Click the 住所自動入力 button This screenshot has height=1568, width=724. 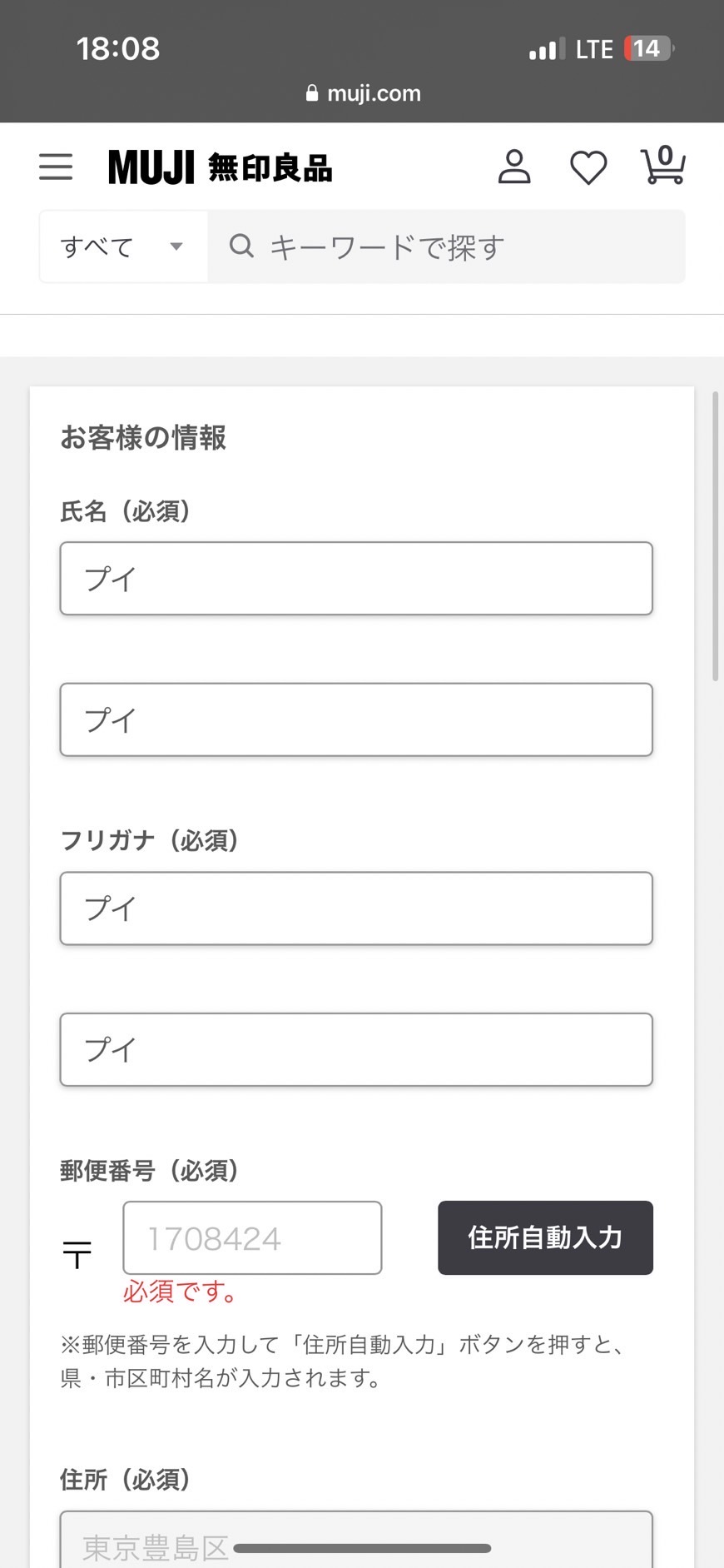pyautogui.click(x=545, y=1237)
